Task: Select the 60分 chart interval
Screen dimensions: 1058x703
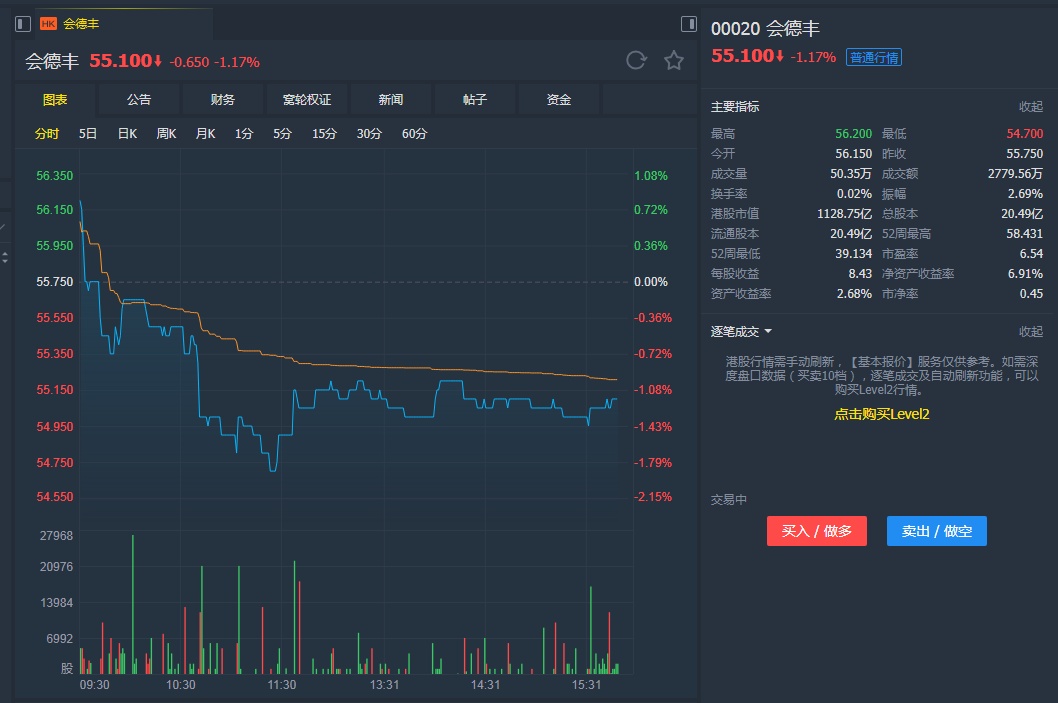Action: pyautogui.click(x=414, y=134)
